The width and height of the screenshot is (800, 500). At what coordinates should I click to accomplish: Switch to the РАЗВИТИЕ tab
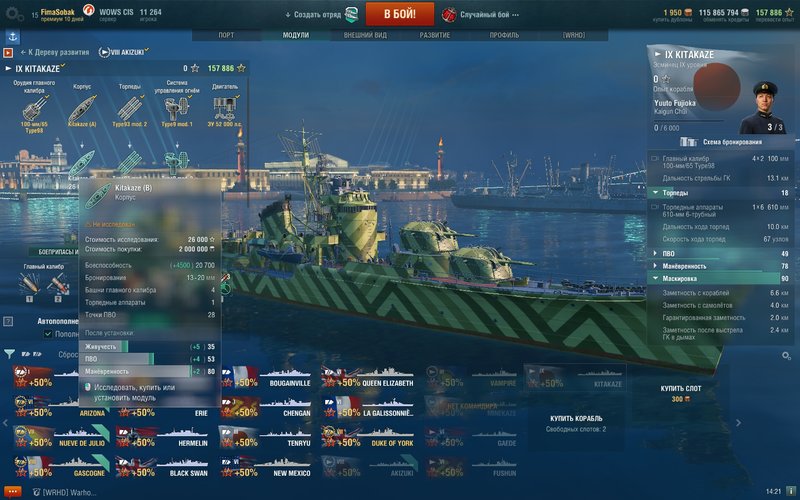click(435, 35)
